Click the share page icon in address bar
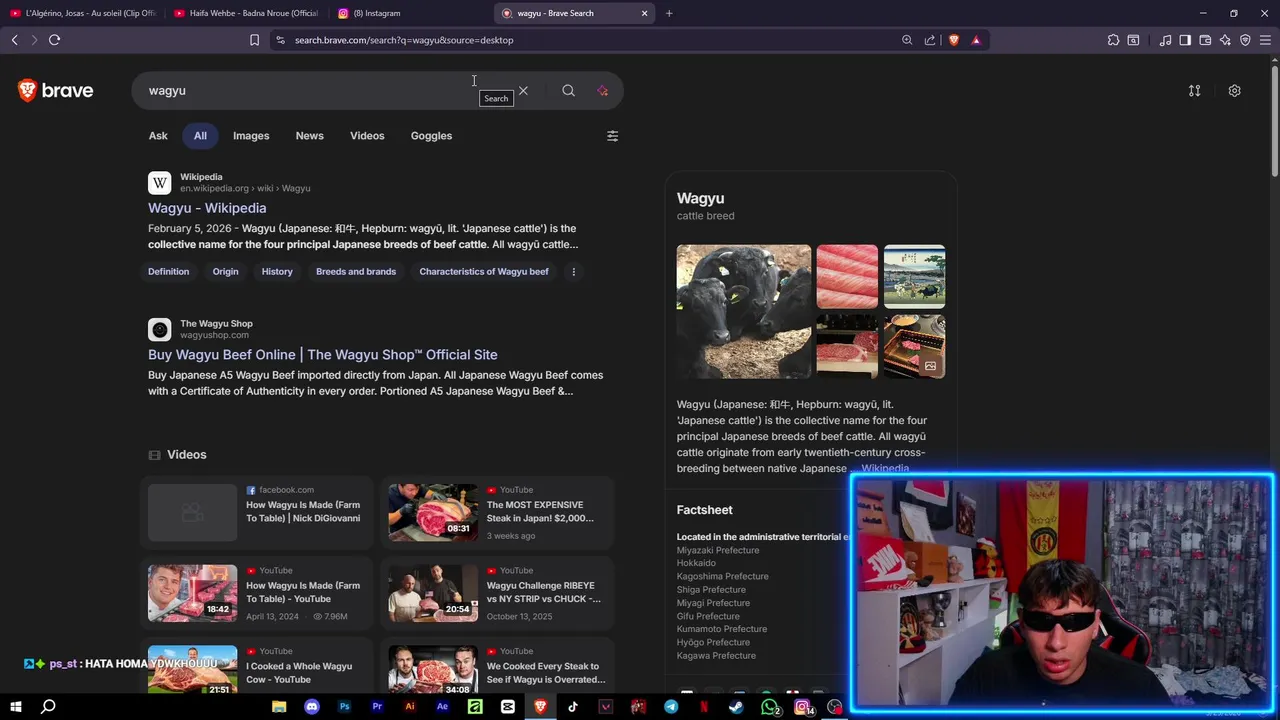 pyautogui.click(x=930, y=40)
